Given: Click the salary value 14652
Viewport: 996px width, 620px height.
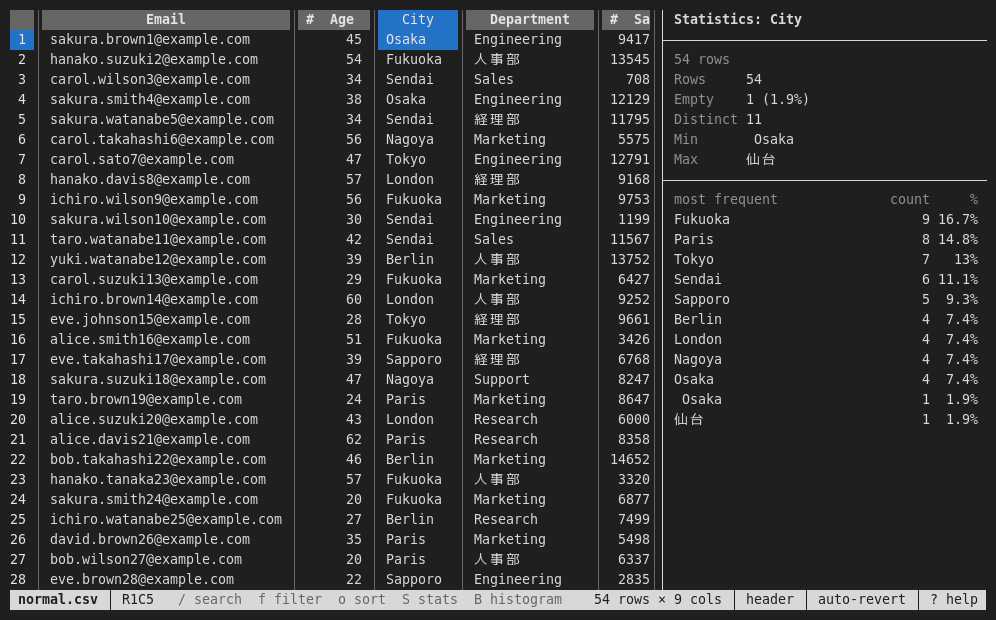Looking at the screenshot, I should (630, 459).
